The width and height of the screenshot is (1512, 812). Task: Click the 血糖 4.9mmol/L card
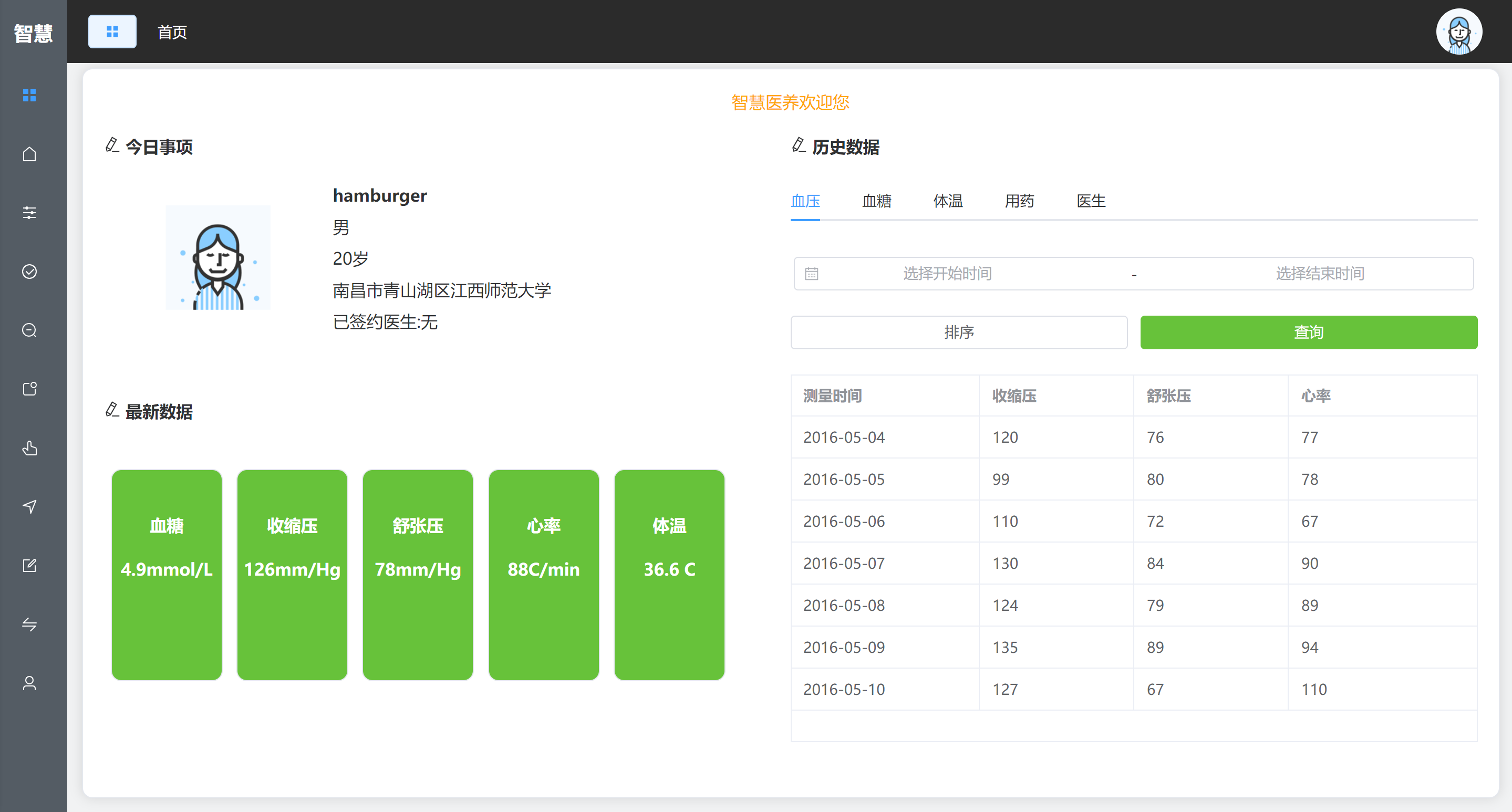(x=167, y=575)
